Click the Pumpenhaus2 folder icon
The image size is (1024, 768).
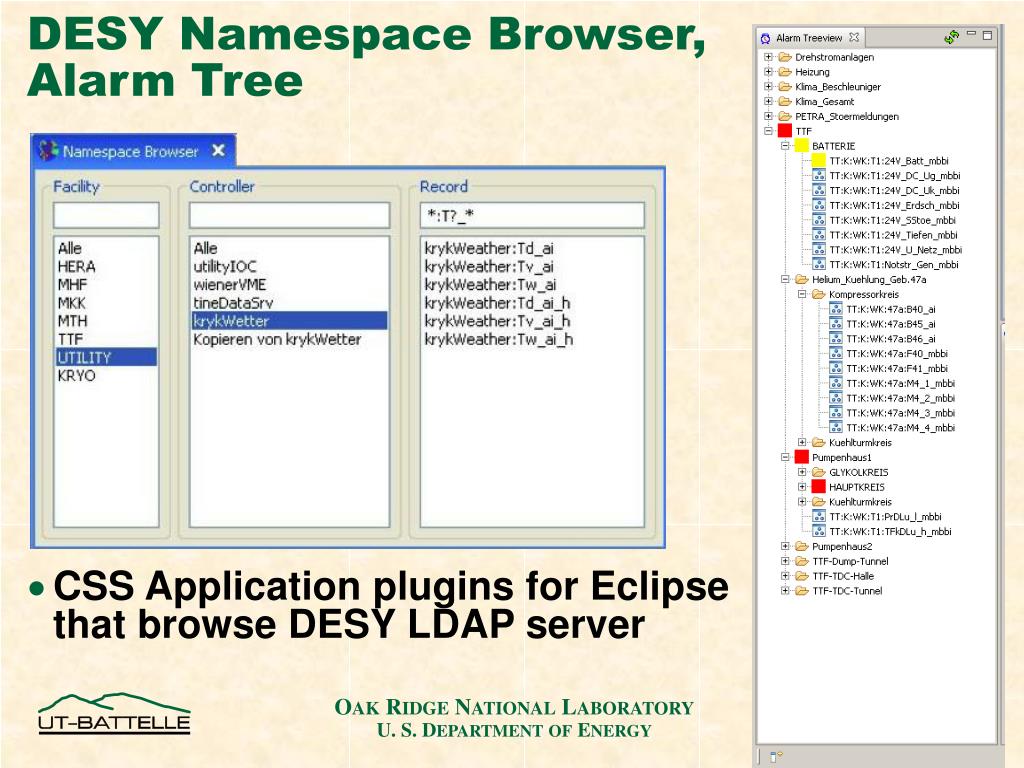pyautogui.click(x=802, y=547)
